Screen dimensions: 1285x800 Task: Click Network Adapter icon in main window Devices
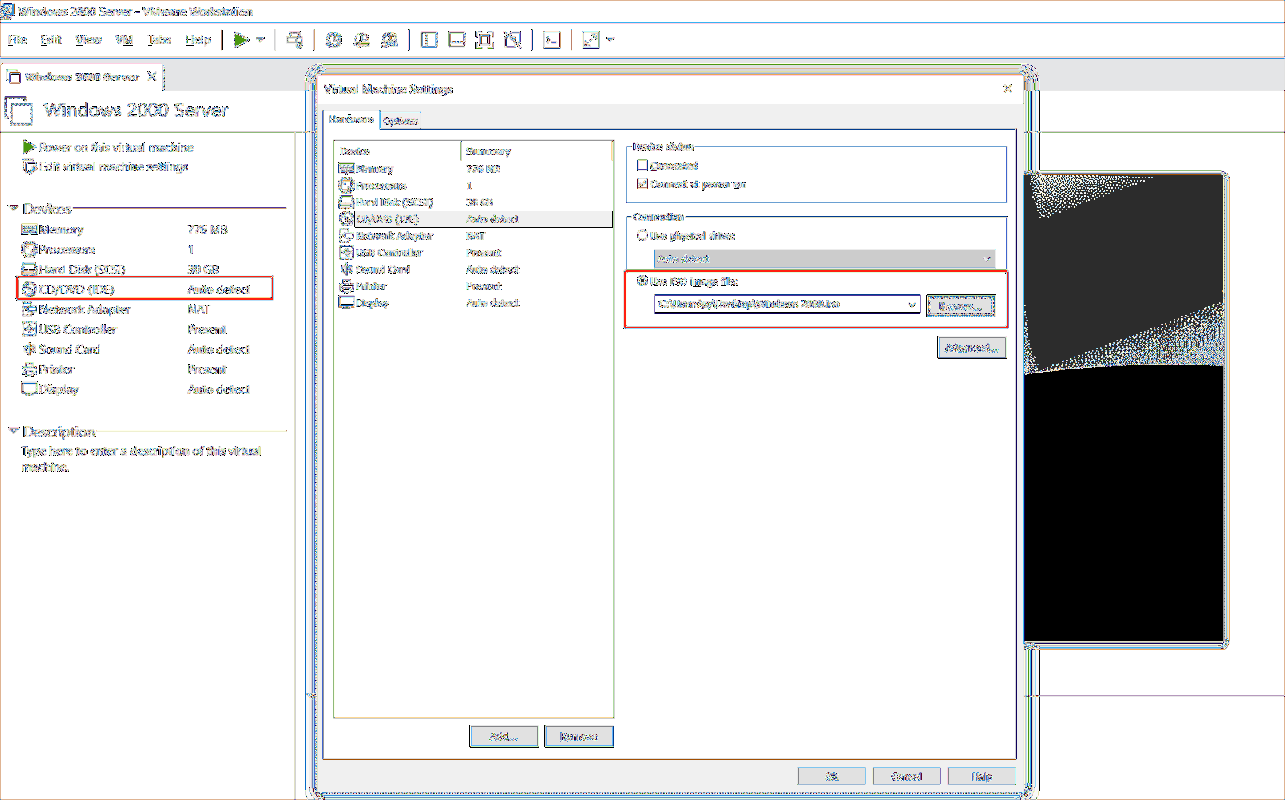coord(29,310)
